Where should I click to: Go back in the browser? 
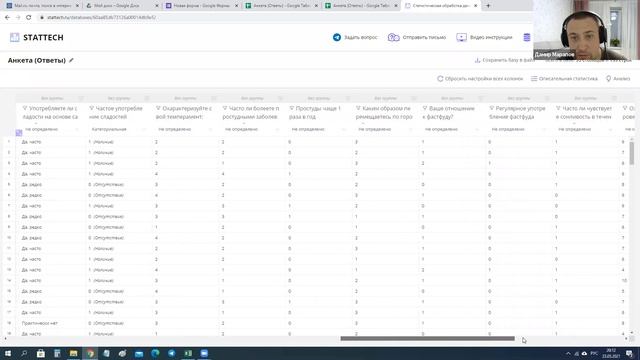(x=7, y=18)
